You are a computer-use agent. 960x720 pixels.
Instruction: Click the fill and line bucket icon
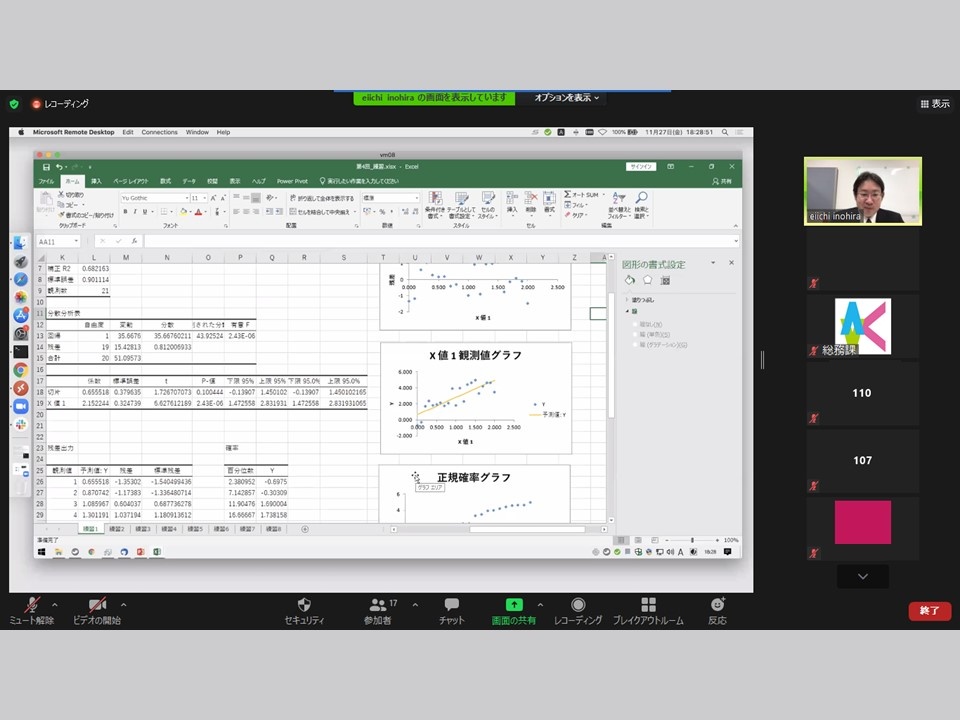(630, 280)
